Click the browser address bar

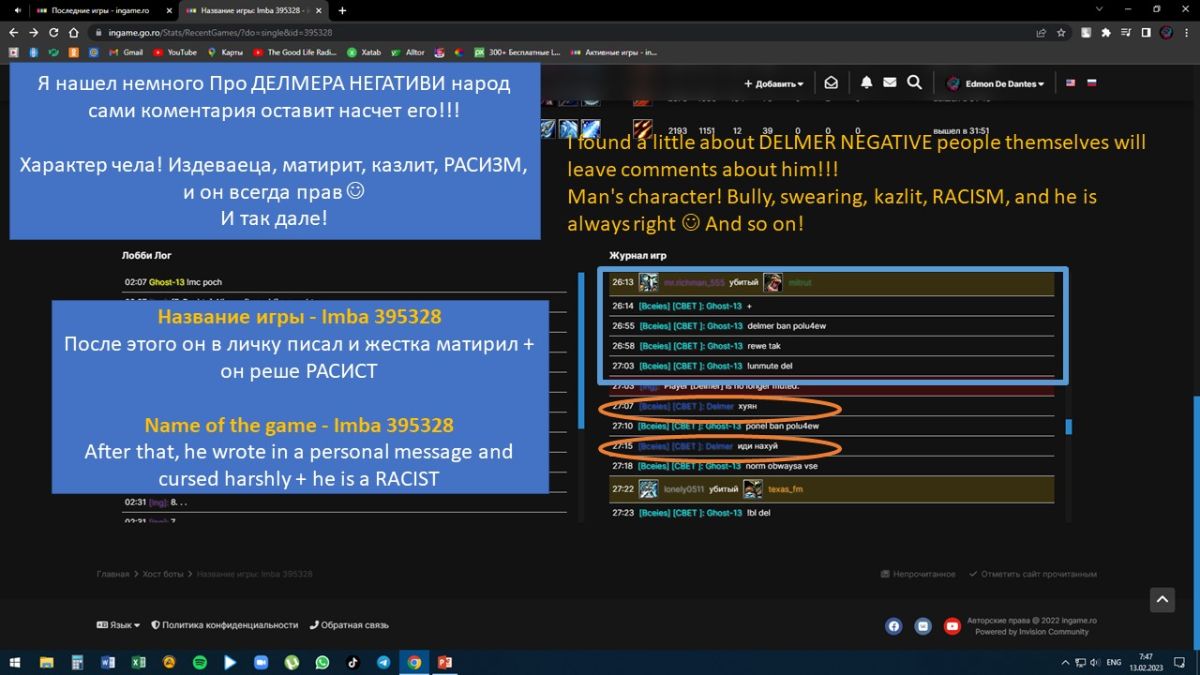(x=500, y=32)
